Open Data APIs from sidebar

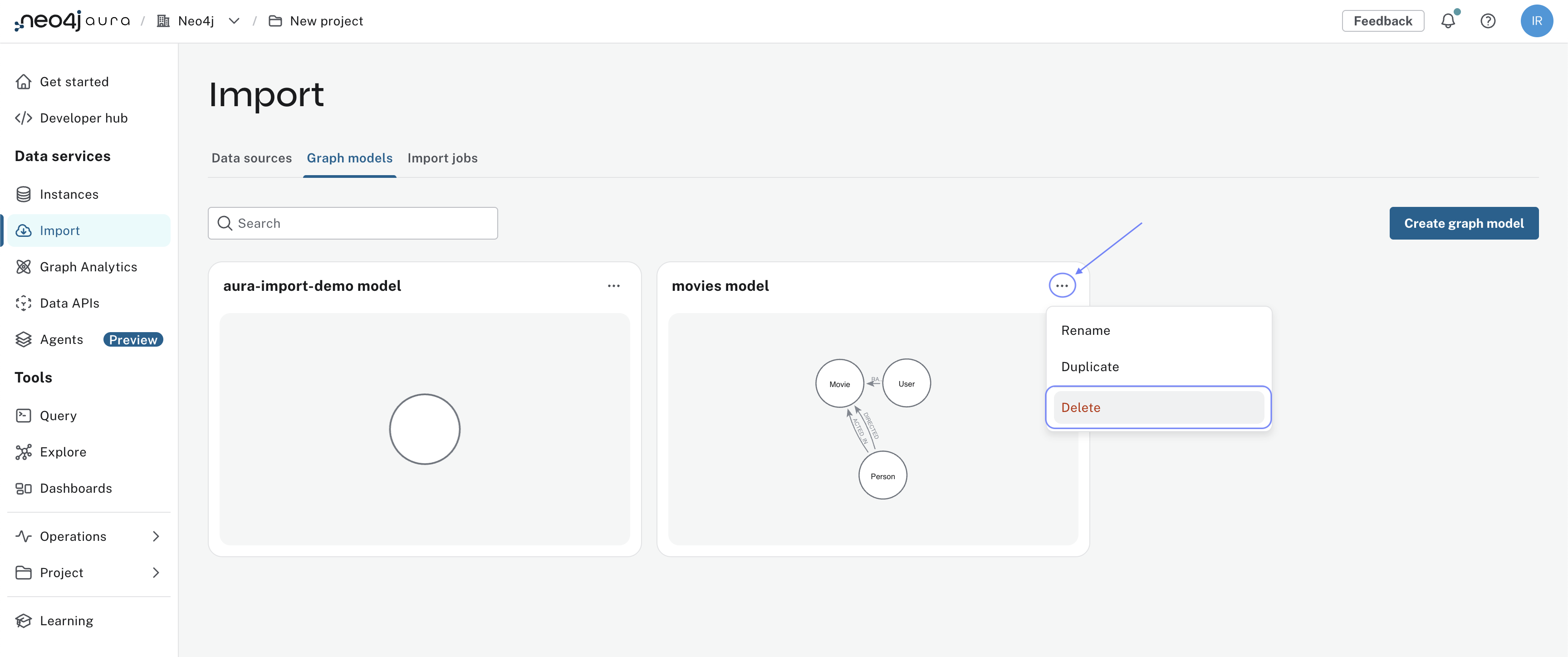(69, 303)
